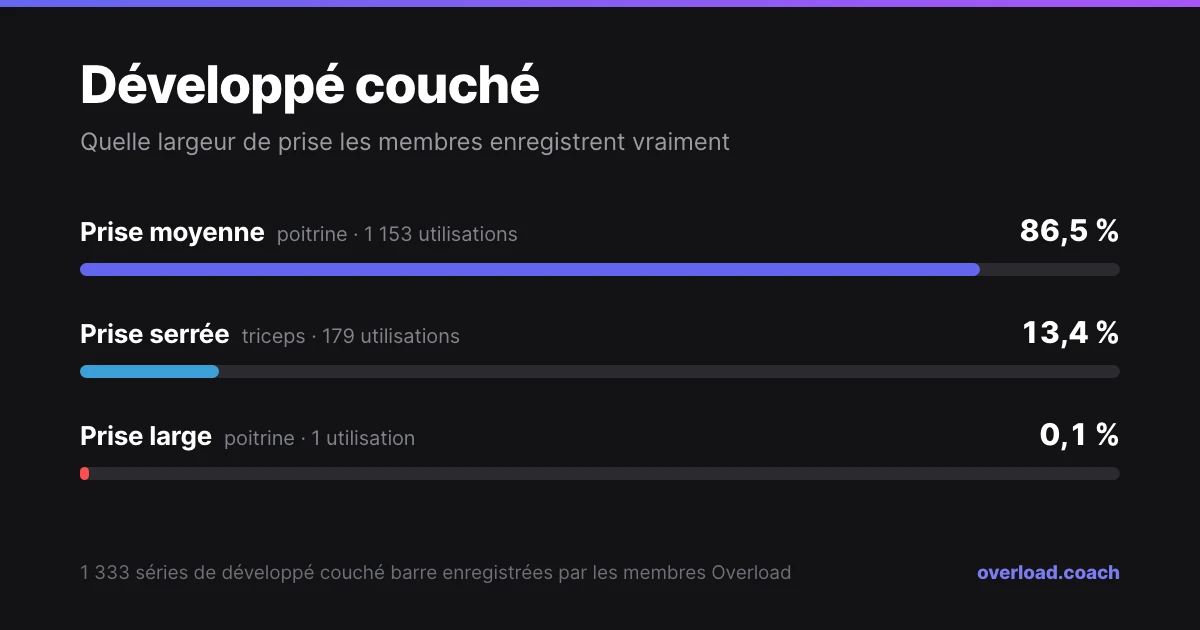The height and width of the screenshot is (630, 1200).
Task: Click the poitrine · 1 utilisation text
Action: tap(319, 439)
